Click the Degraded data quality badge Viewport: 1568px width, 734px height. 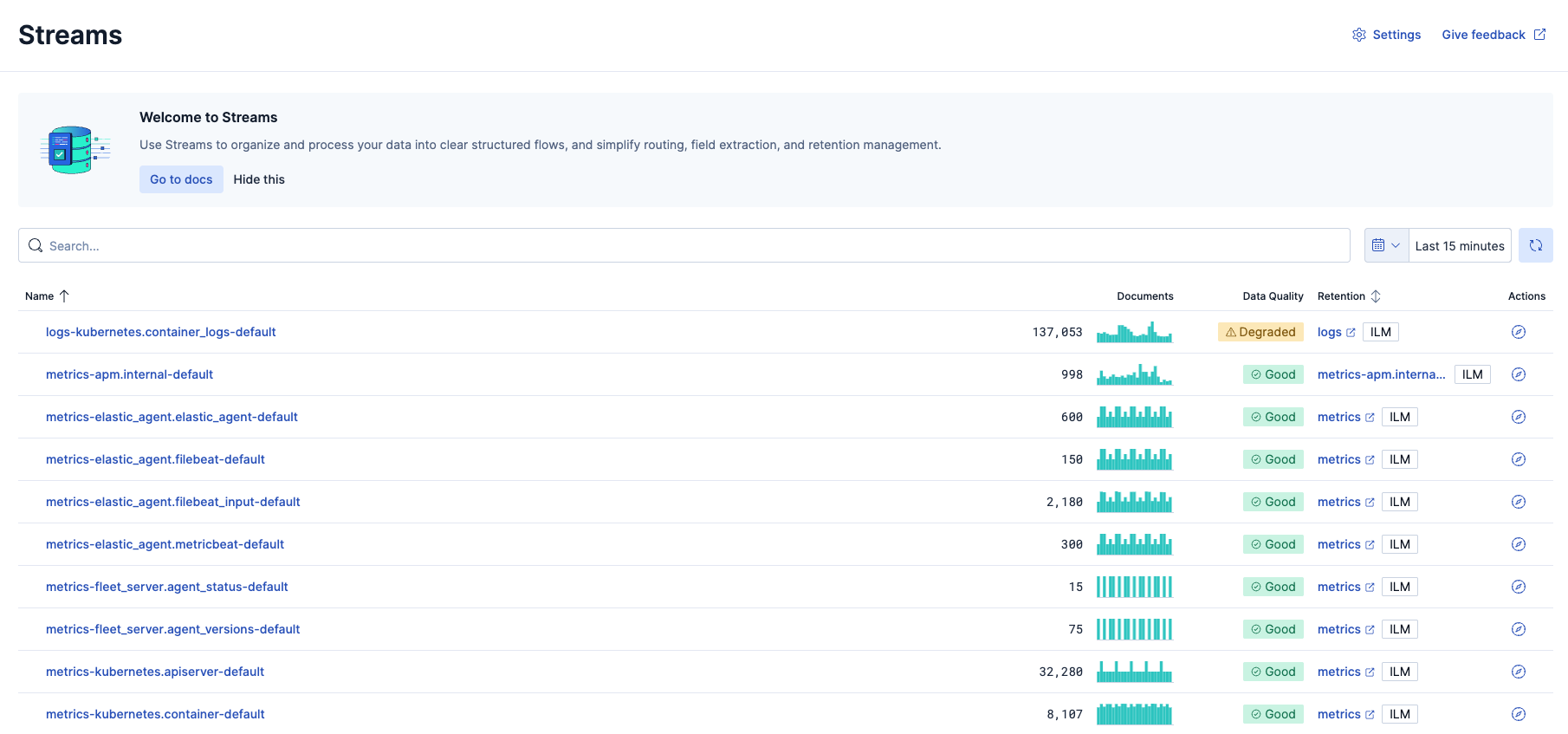1260,332
